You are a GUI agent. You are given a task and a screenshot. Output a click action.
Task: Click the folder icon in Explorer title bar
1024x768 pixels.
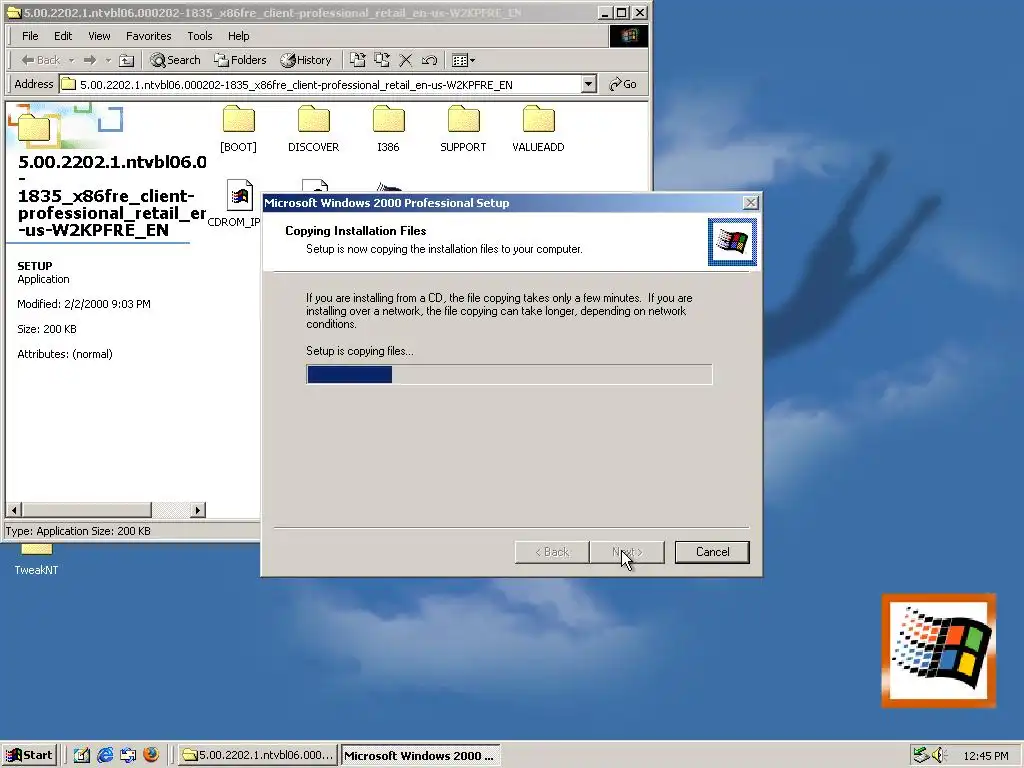click(x=14, y=12)
